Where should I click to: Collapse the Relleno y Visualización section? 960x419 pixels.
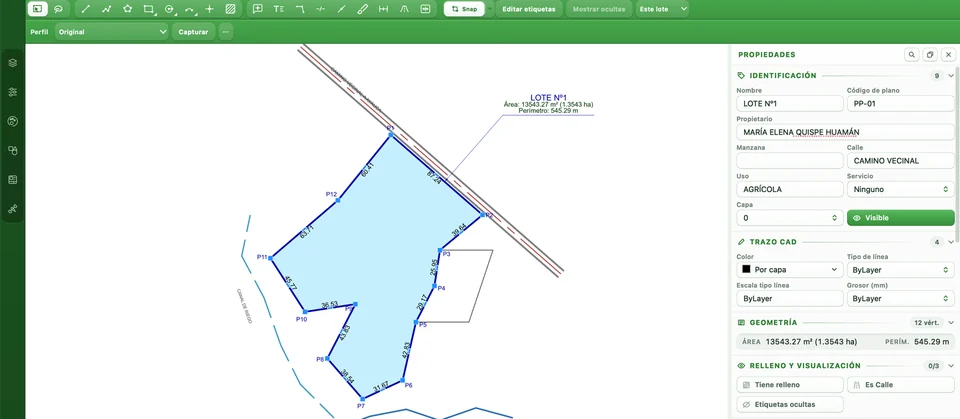pos(950,366)
